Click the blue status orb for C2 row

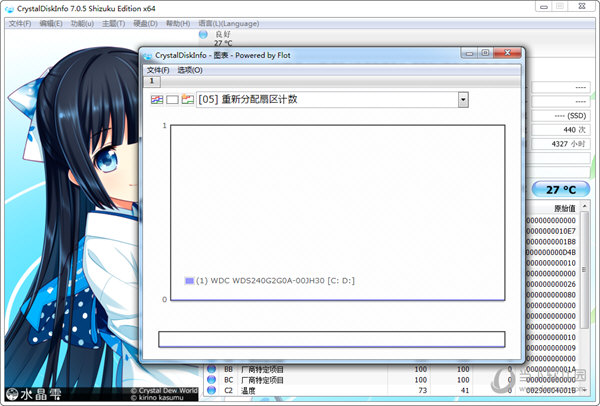pyautogui.click(x=211, y=390)
